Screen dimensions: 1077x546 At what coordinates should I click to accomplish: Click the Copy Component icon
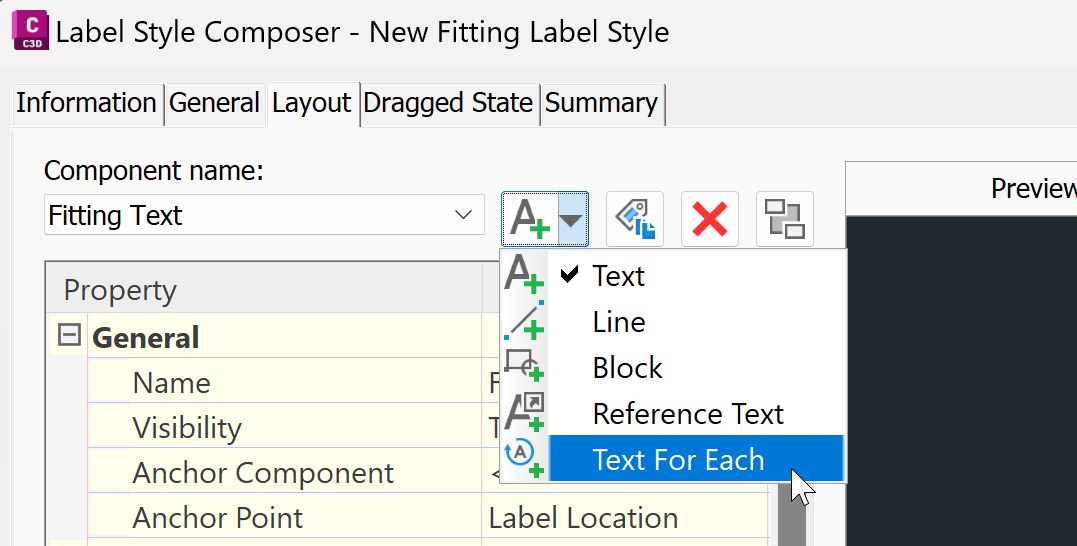tap(634, 218)
